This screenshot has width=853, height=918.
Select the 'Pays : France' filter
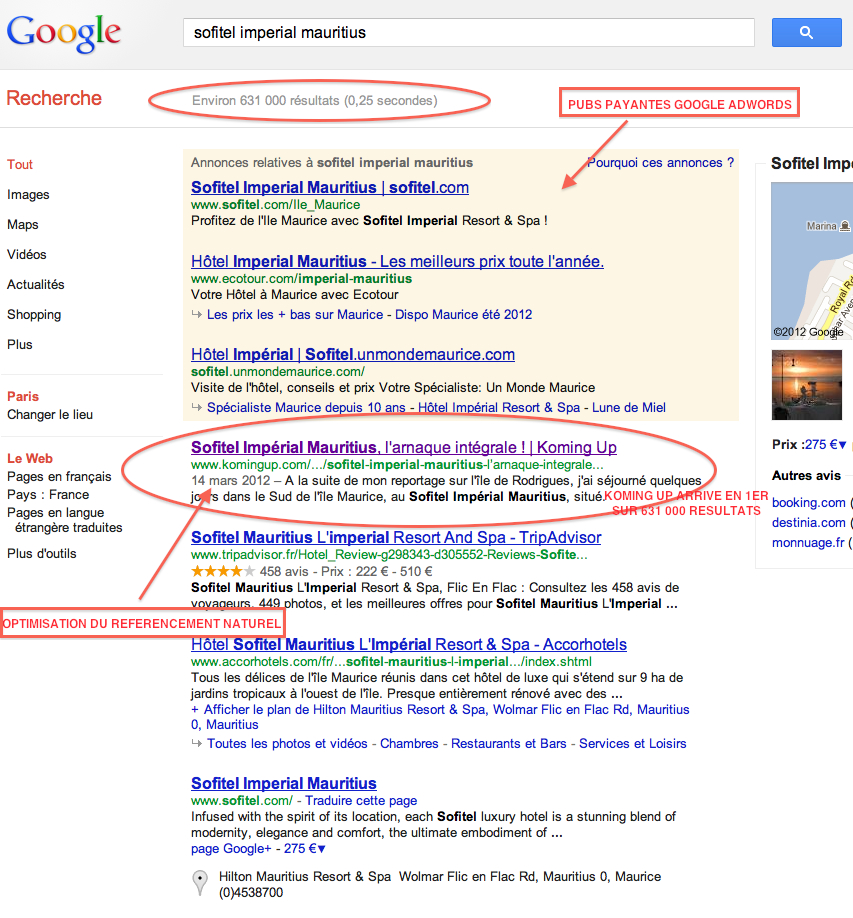pos(48,495)
